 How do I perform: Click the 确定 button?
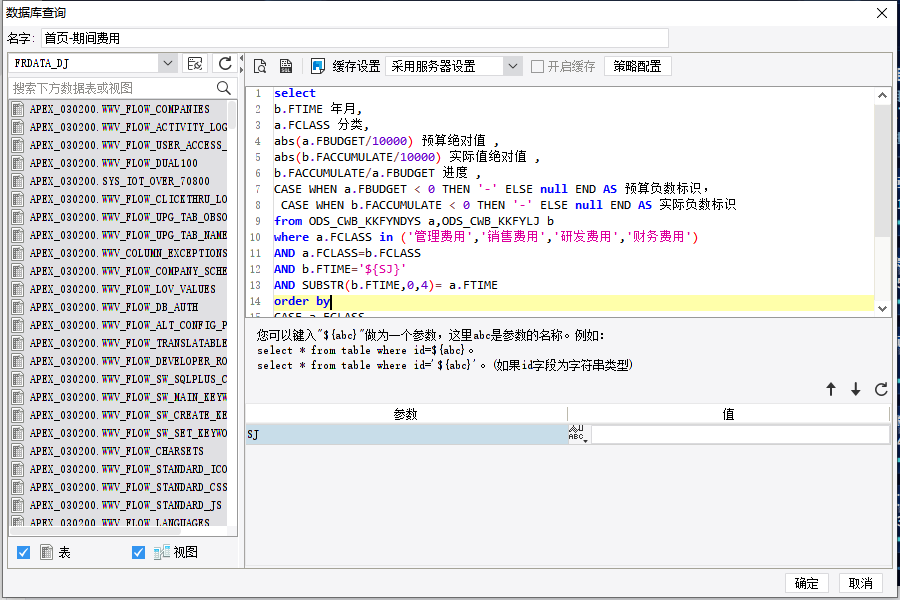click(x=806, y=583)
